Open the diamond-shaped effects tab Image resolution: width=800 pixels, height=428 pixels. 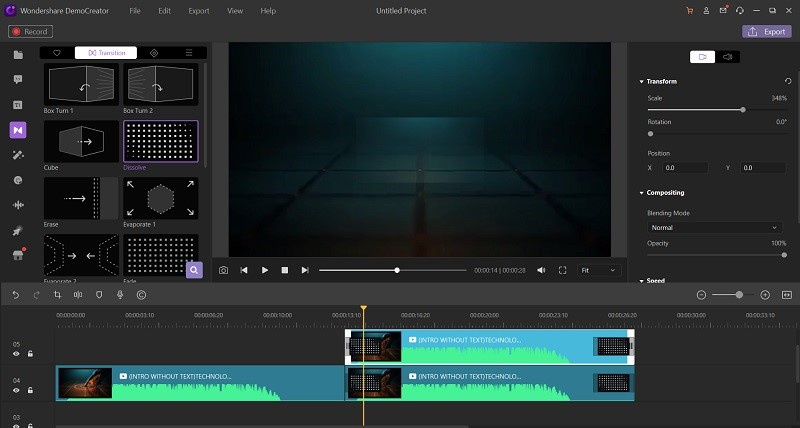tap(154, 53)
